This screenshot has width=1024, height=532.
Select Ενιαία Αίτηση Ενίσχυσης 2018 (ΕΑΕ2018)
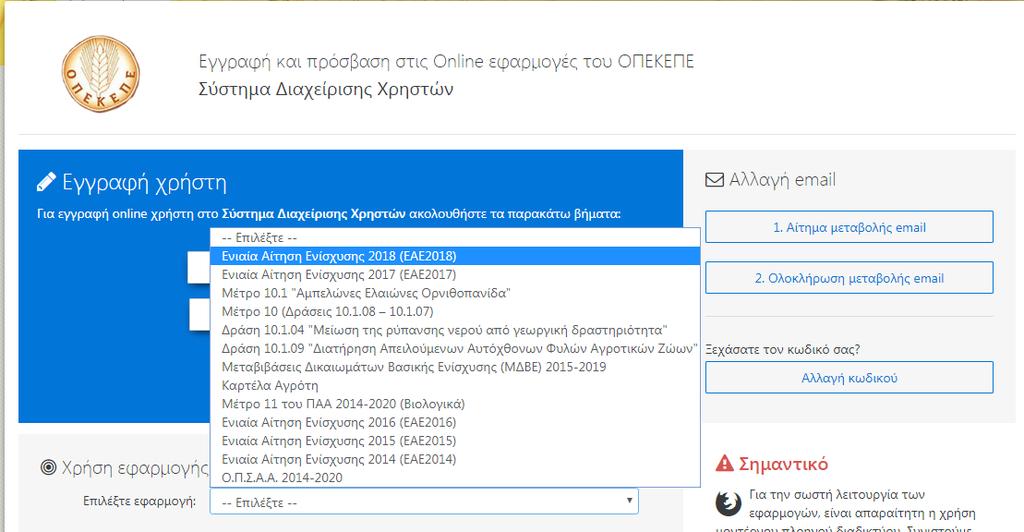pyautogui.click(x=455, y=256)
